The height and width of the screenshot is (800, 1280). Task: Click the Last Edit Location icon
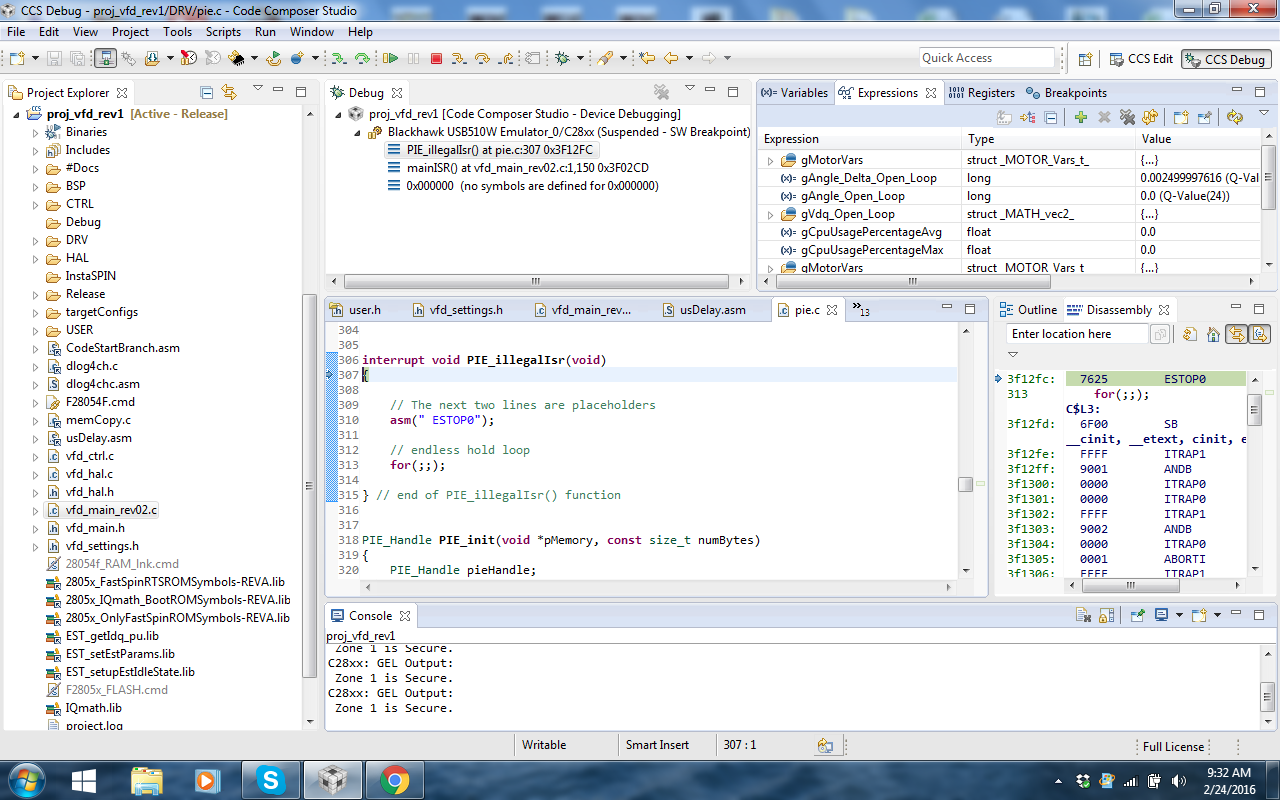click(646, 59)
